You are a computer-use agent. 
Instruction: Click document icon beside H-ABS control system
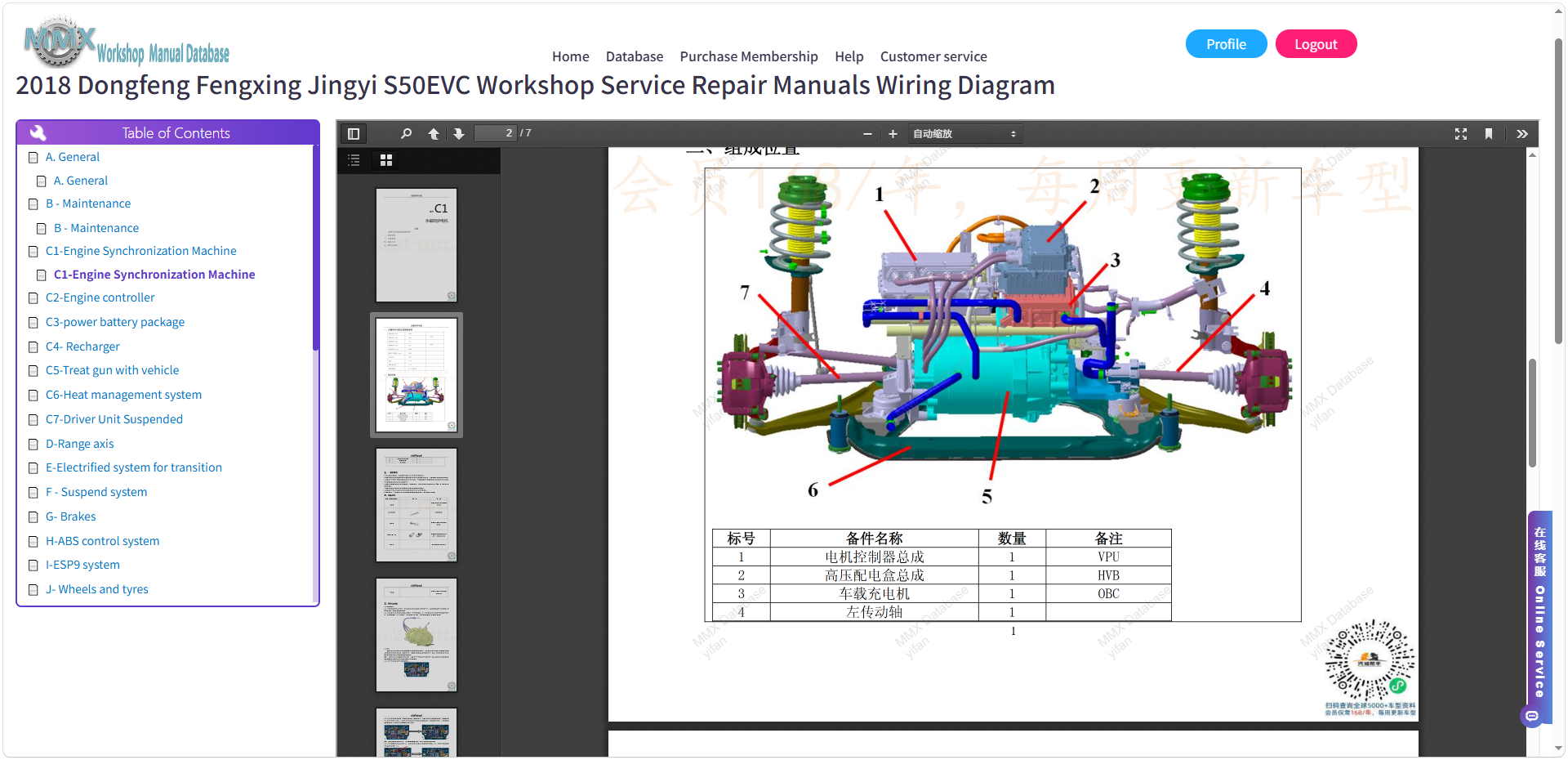coord(33,542)
